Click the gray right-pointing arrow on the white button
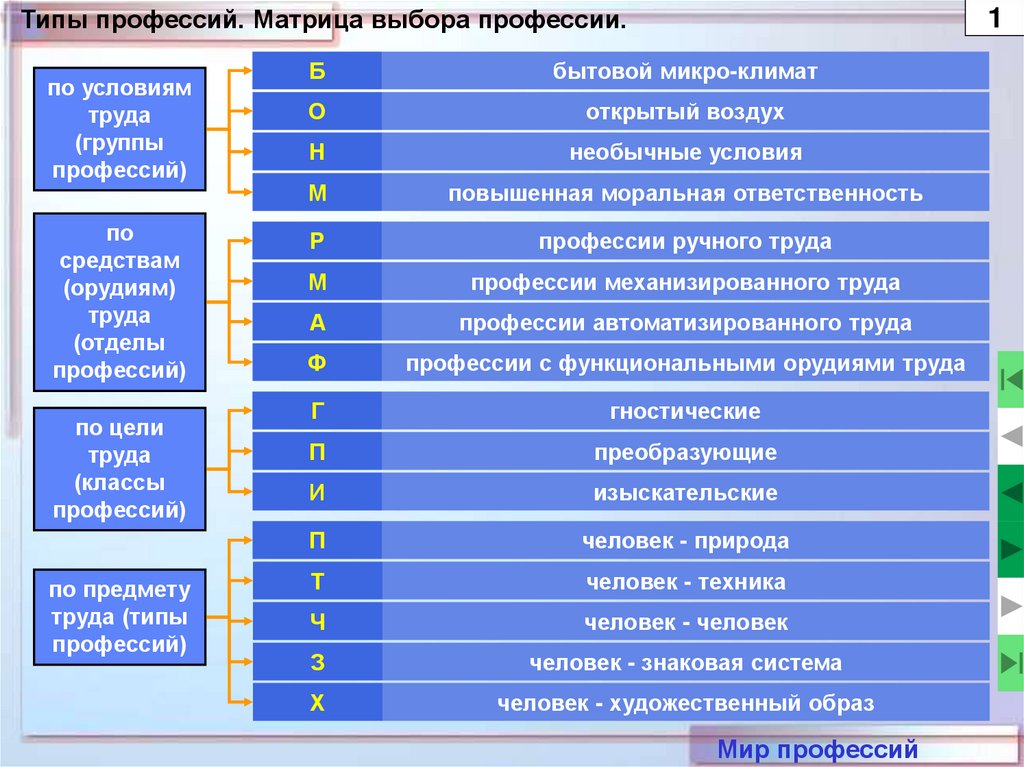 pyautogui.click(x=1011, y=606)
